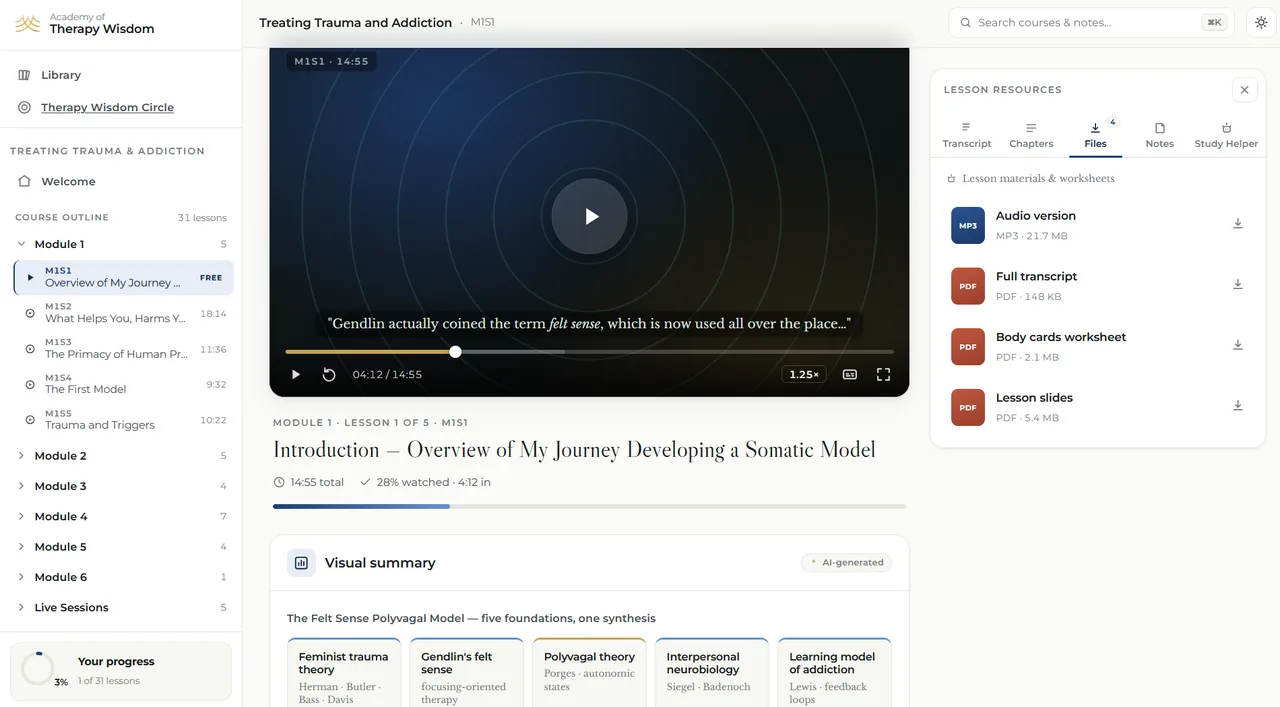
Task: Click the Visual summary chart icon
Action: 301,563
